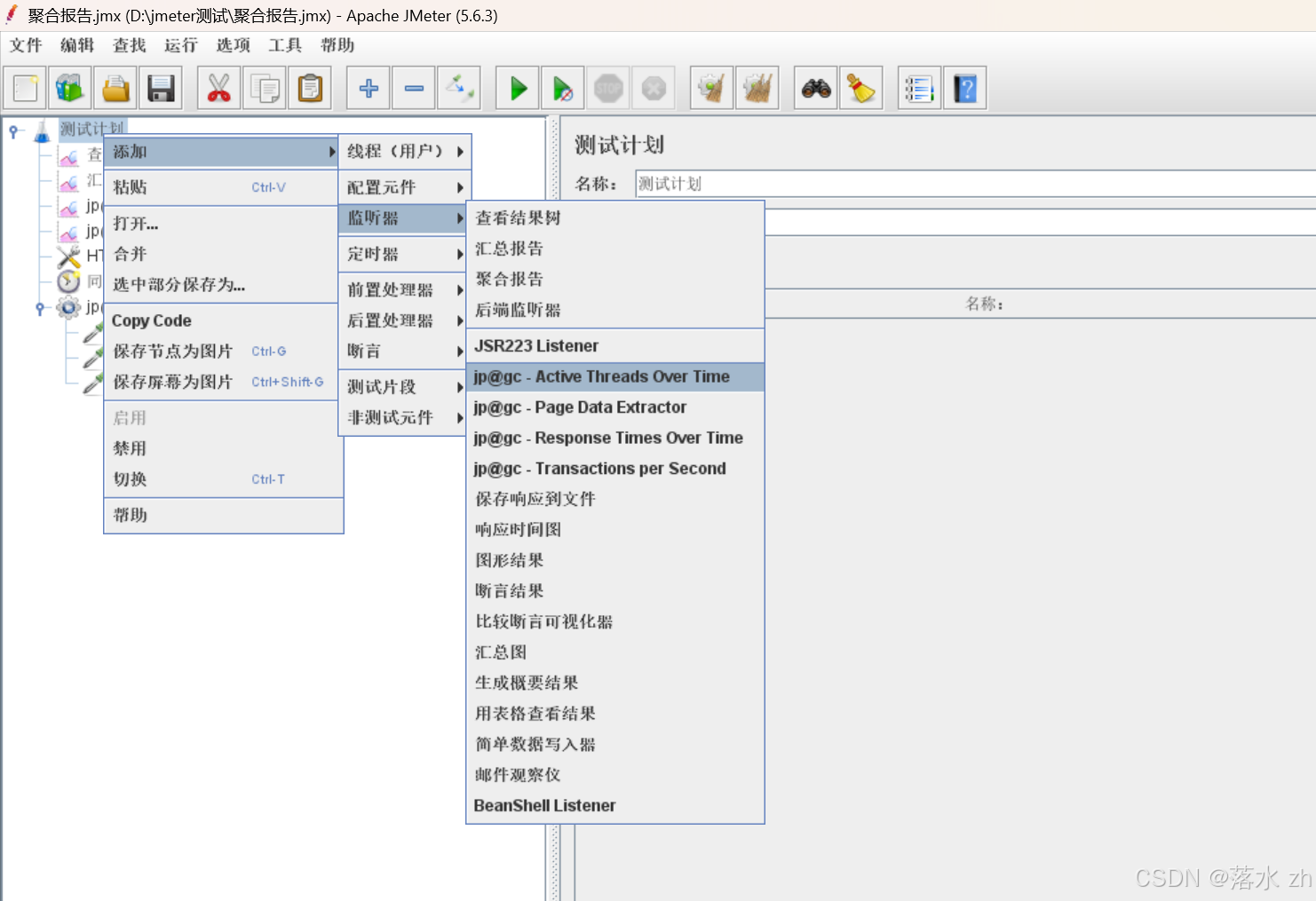Open the 文件 menu
The width and height of the screenshot is (1316, 901).
[x=26, y=45]
